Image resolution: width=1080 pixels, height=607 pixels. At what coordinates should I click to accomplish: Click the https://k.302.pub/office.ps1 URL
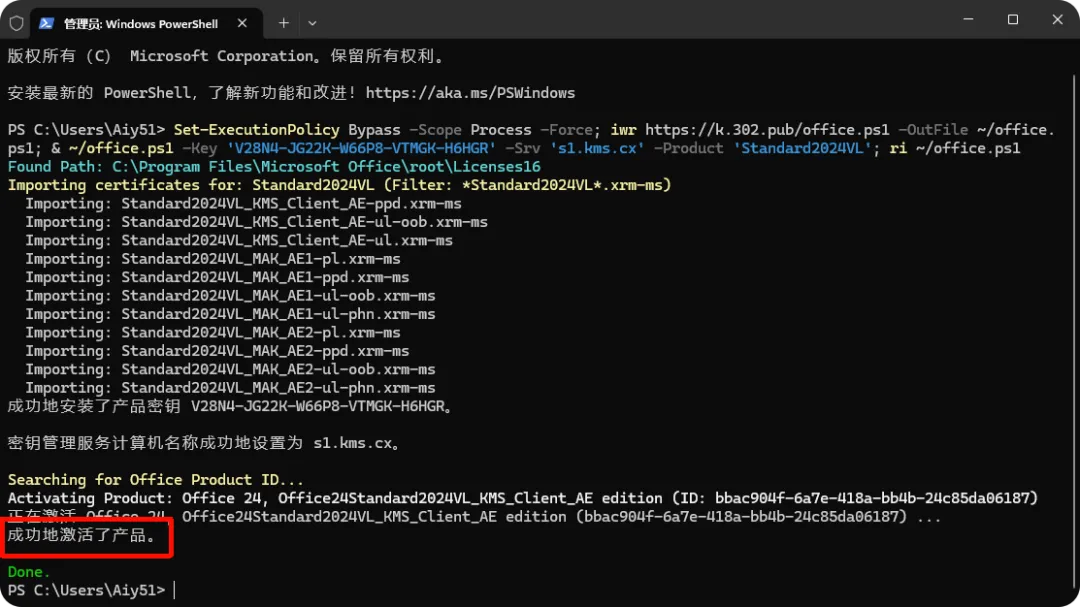coord(767,130)
